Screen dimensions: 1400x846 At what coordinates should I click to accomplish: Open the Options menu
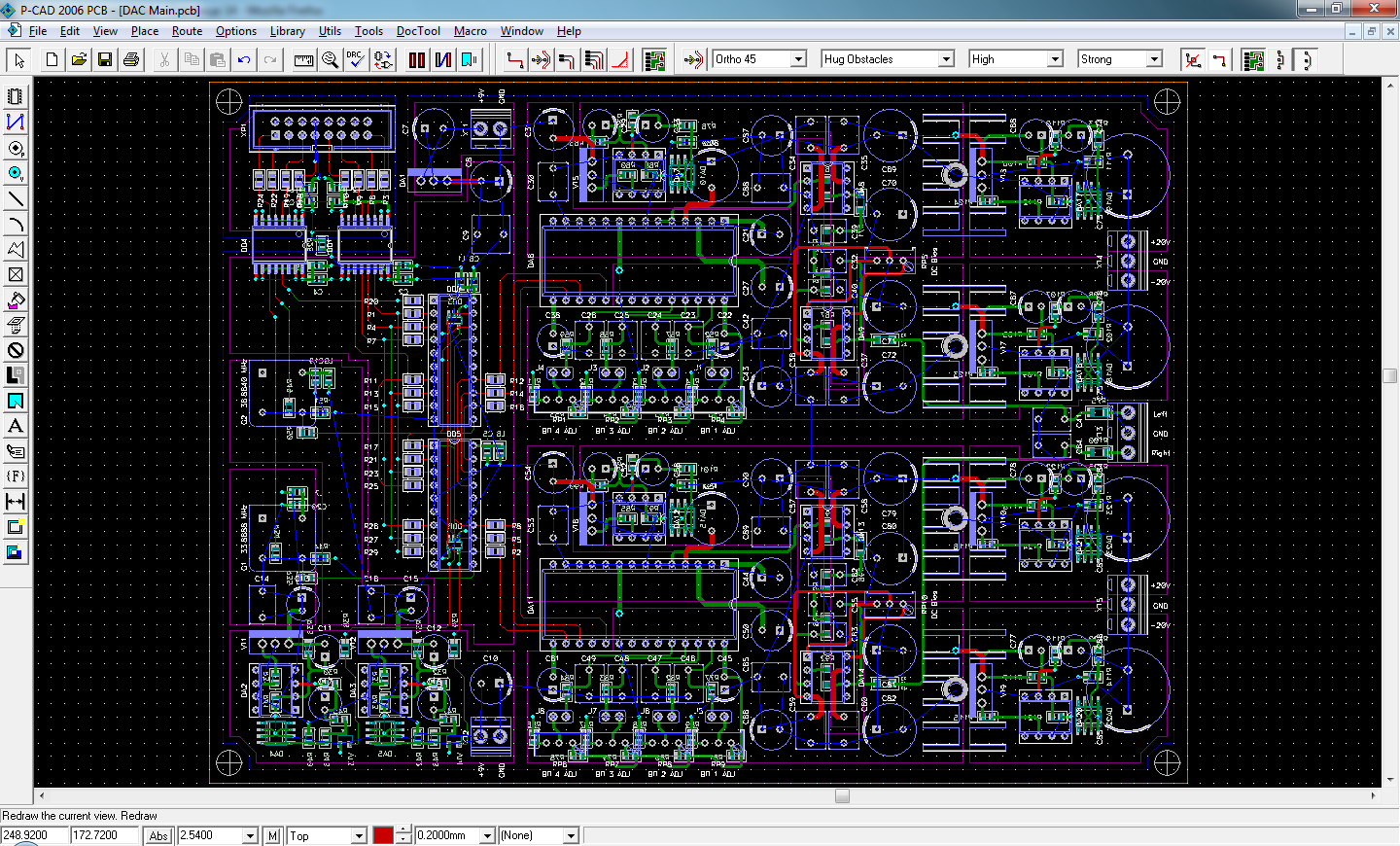point(236,31)
